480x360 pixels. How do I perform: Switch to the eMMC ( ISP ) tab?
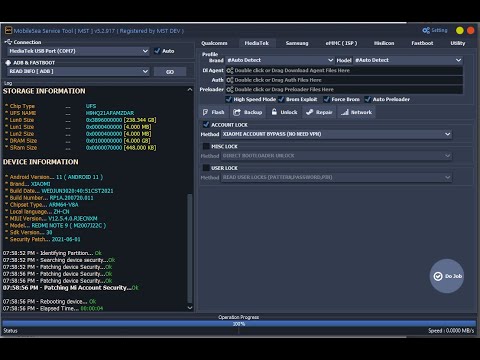(341, 43)
